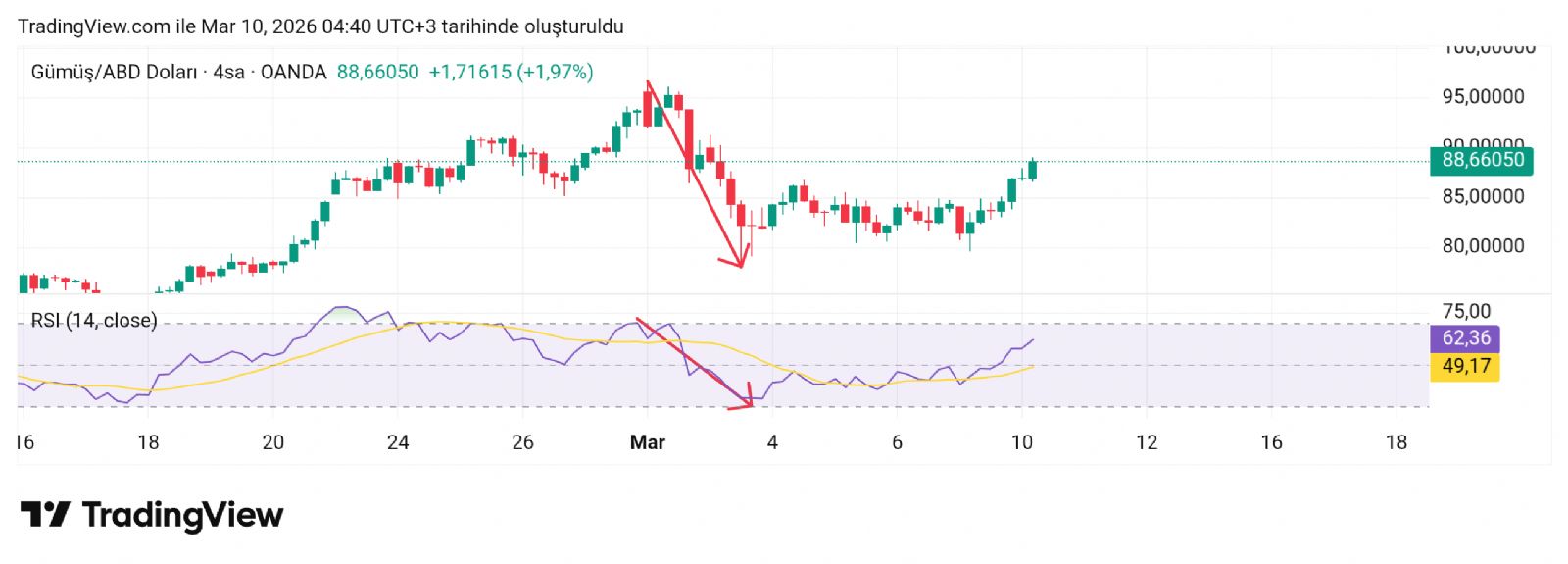Click the 24 date label on time axis
The height and width of the screenshot is (564, 1568).
(398, 442)
